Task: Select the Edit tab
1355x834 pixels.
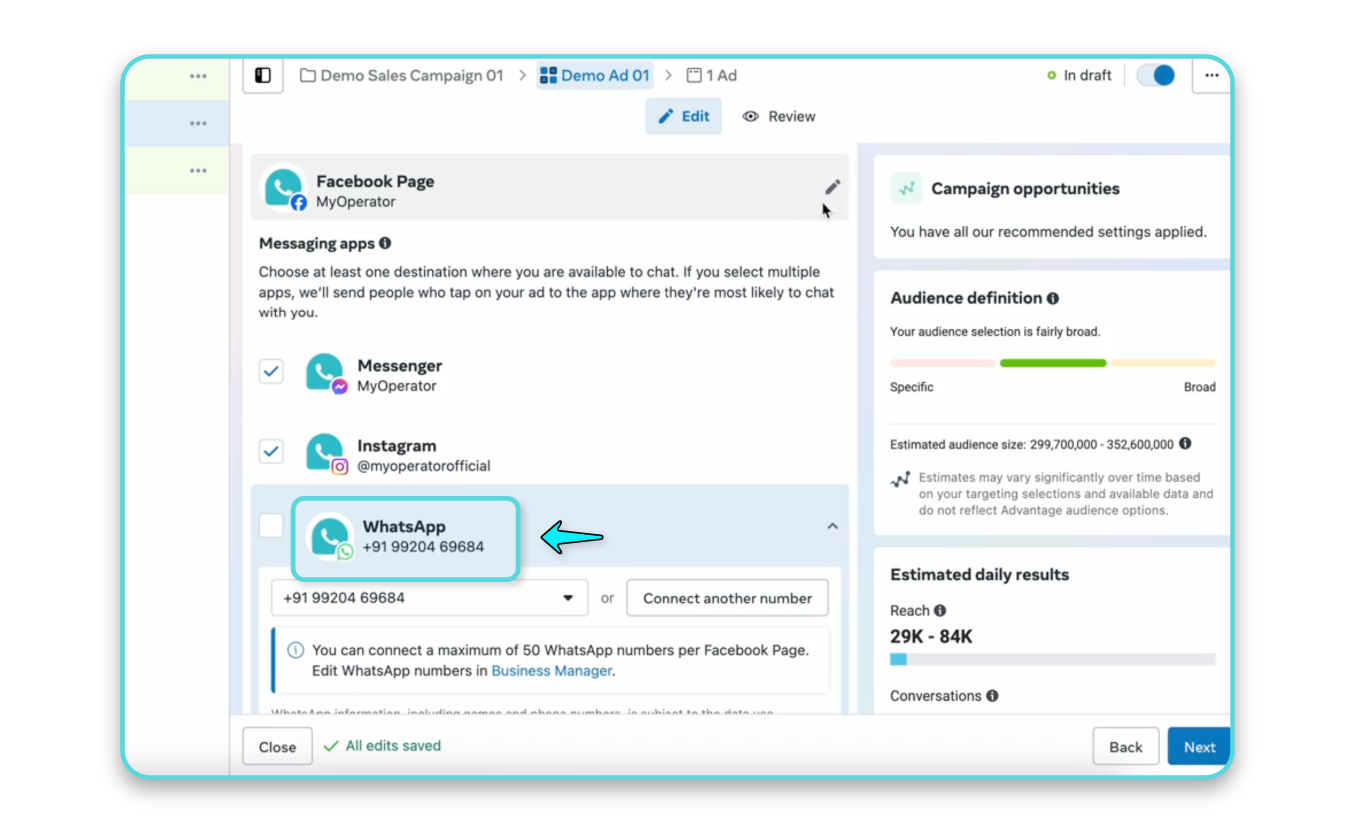Action: [x=684, y=116]
